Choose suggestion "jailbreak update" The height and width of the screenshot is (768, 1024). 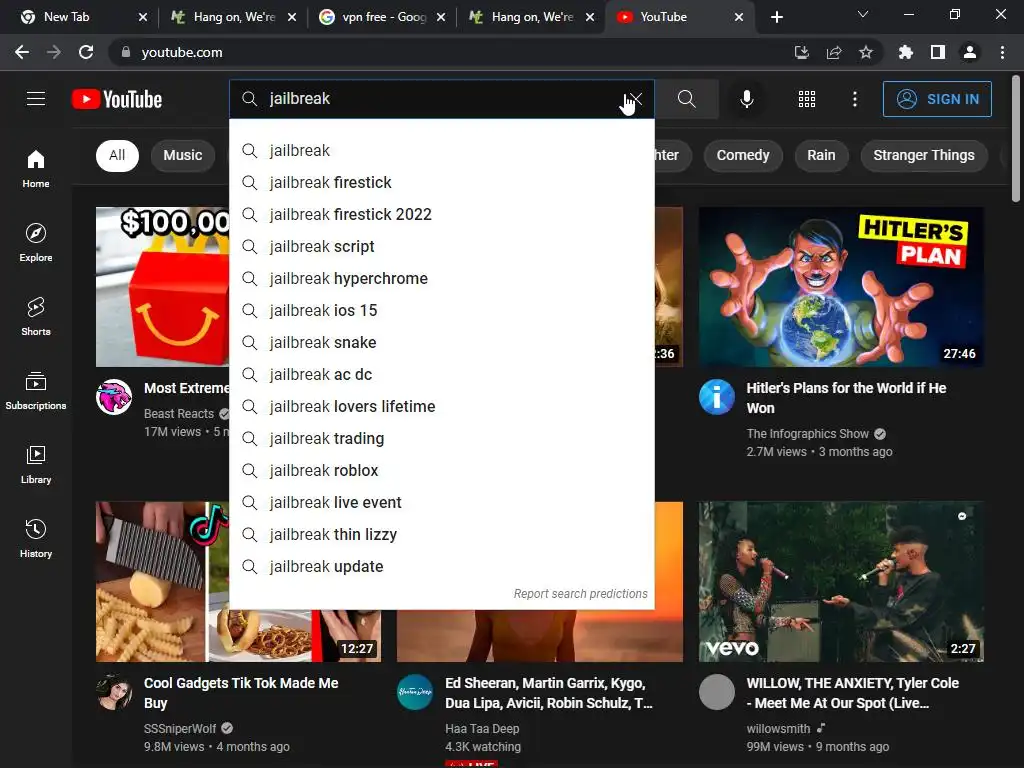point(441,566)
